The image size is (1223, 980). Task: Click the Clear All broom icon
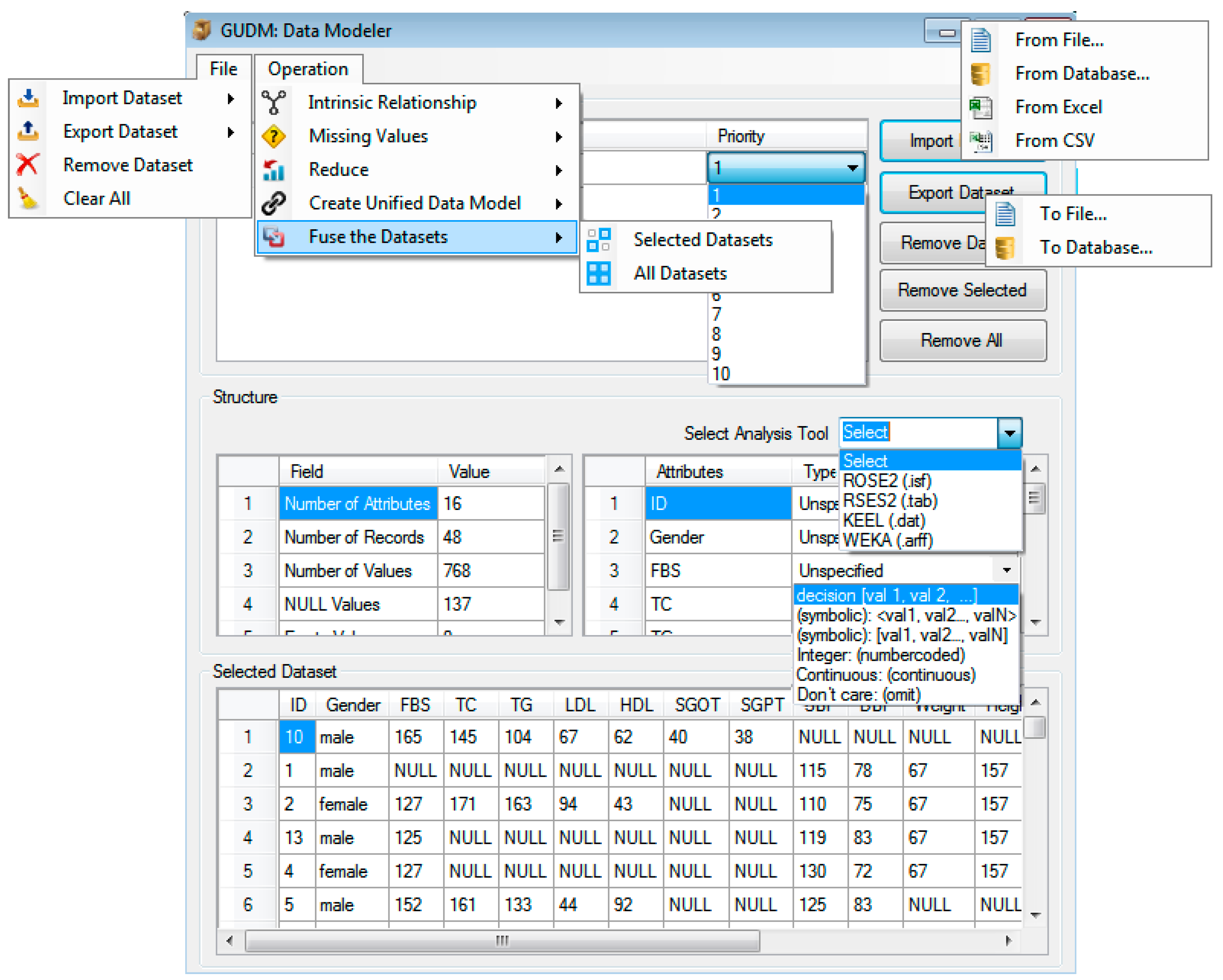28,199
